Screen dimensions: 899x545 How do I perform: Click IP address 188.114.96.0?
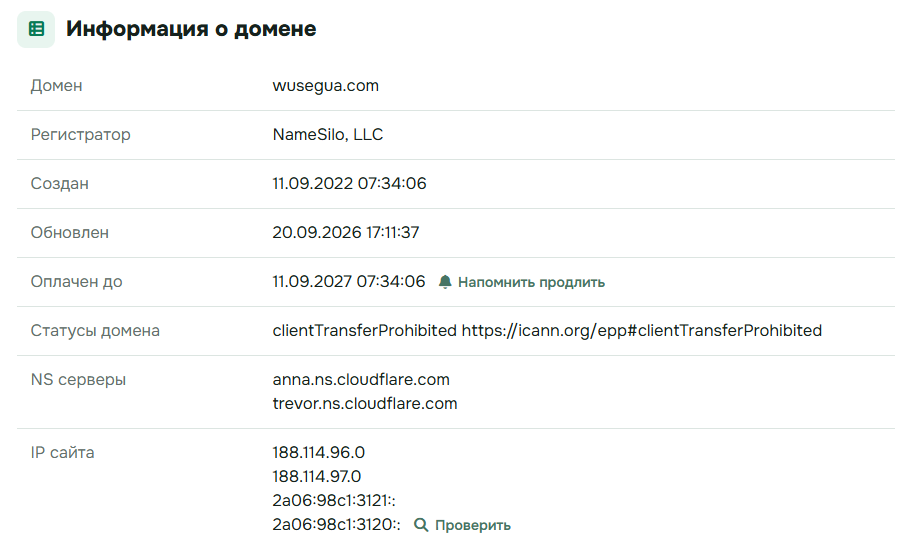pyautogui.click(x=318, y=453)
